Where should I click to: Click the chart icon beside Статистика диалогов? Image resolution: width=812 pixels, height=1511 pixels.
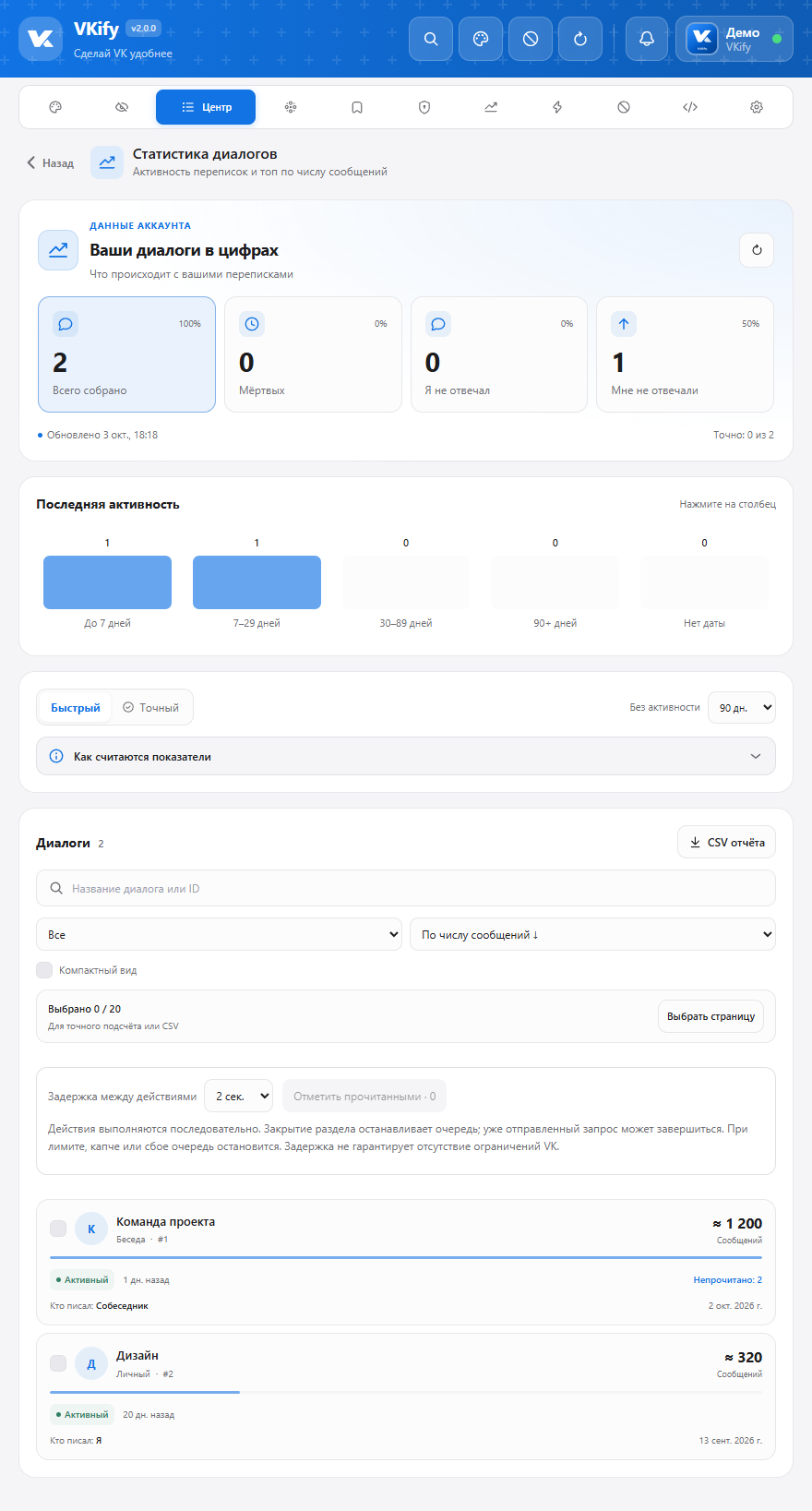click(107, 162)
